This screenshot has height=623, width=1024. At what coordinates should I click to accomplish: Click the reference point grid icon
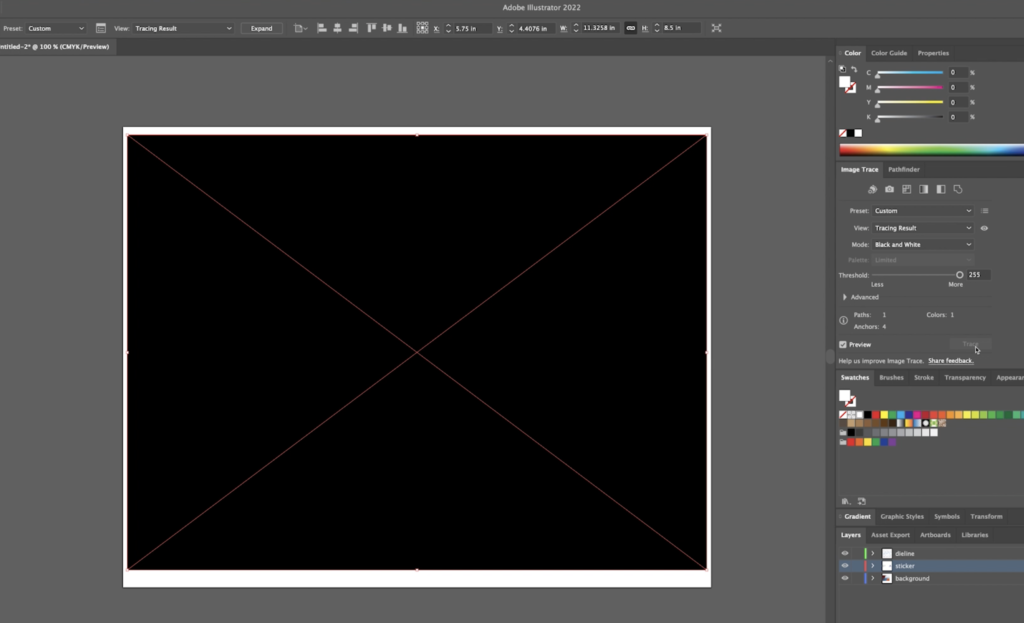(423, 28)
